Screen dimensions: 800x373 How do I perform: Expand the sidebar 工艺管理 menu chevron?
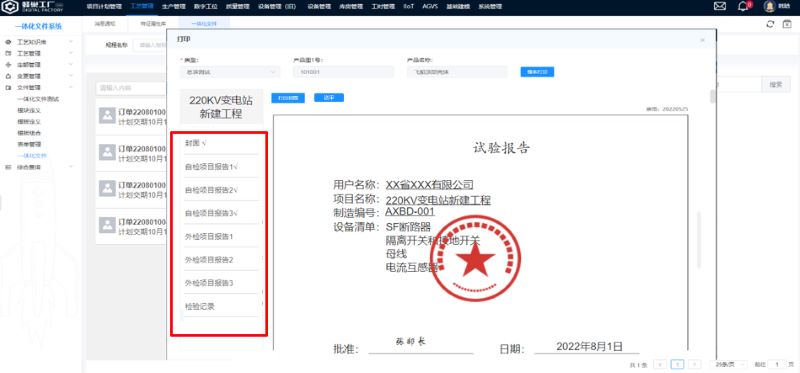pos(71,53)
